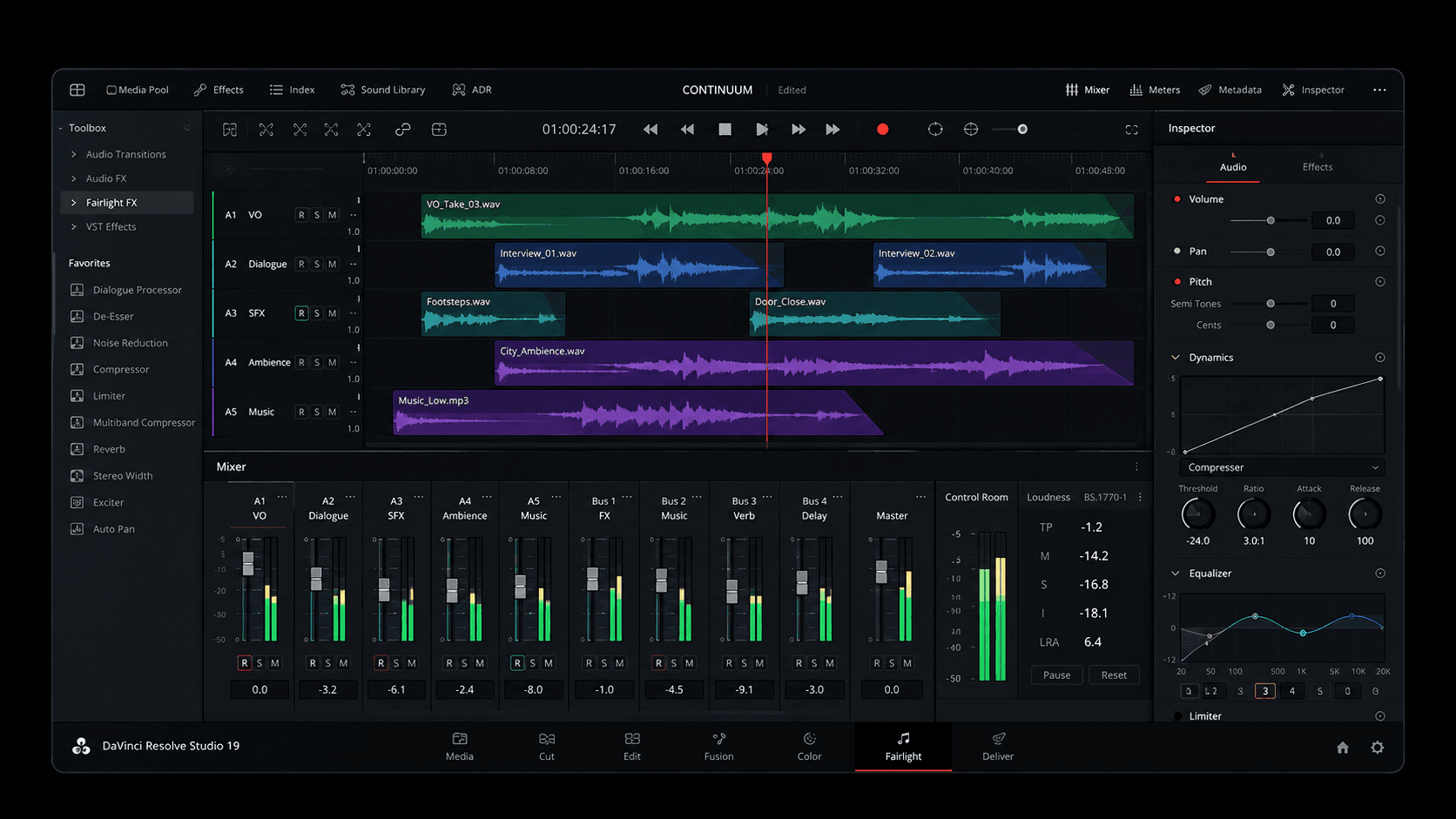Expand Audio Transitions in Toolbox
This screenshot has height=819, width=1456.
[73, 154]
